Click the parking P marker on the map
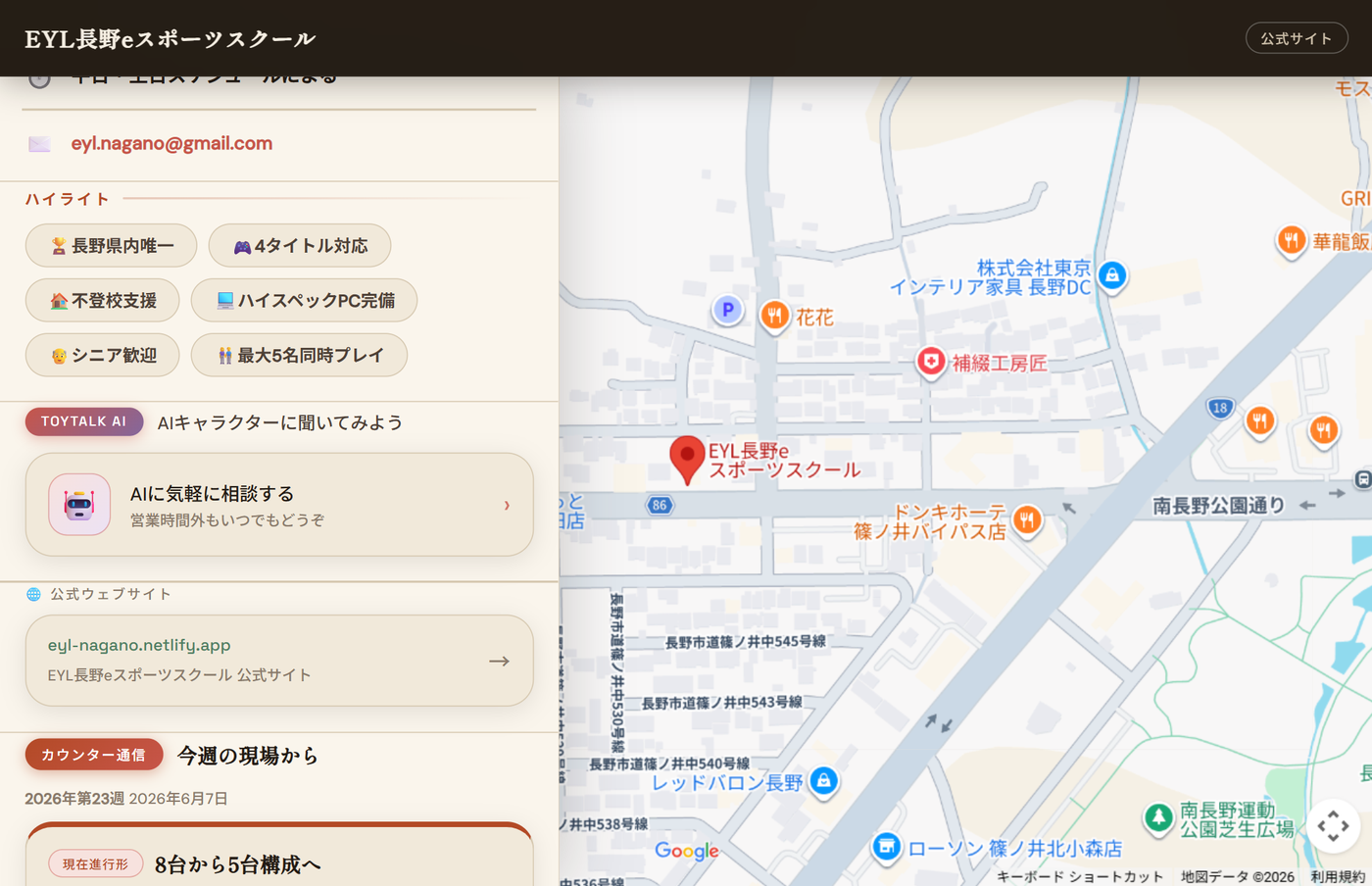Screen dimensions: 1372x886 point(727,311)
